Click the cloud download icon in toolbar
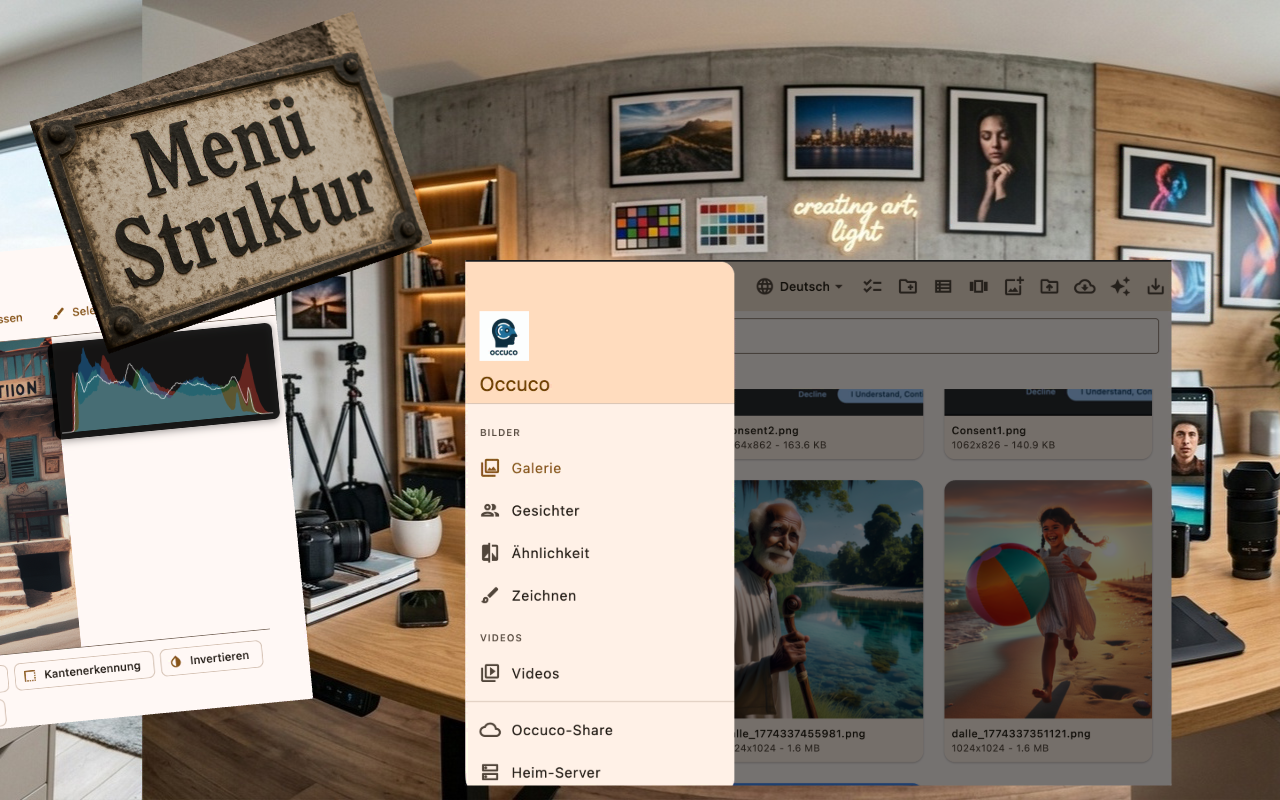 tap(1084, 287)
